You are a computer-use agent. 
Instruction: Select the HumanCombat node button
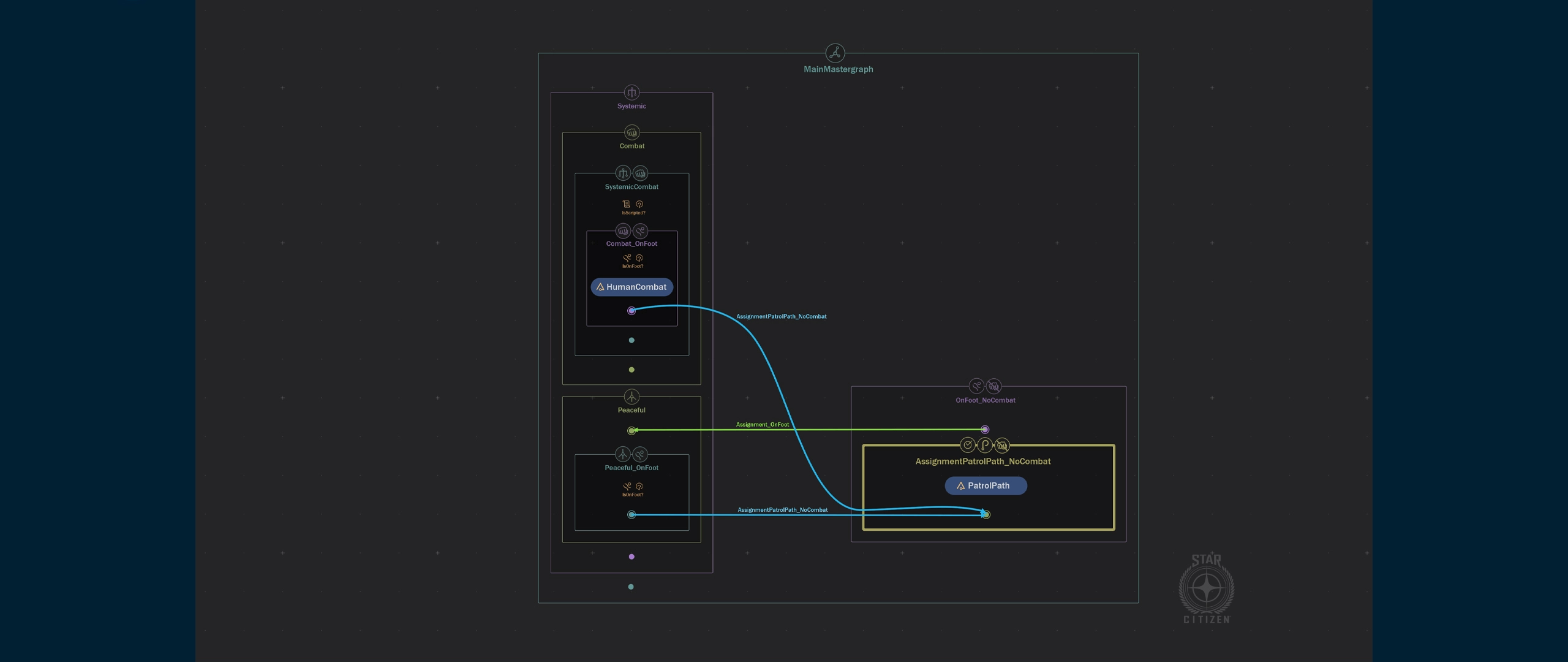631,287
